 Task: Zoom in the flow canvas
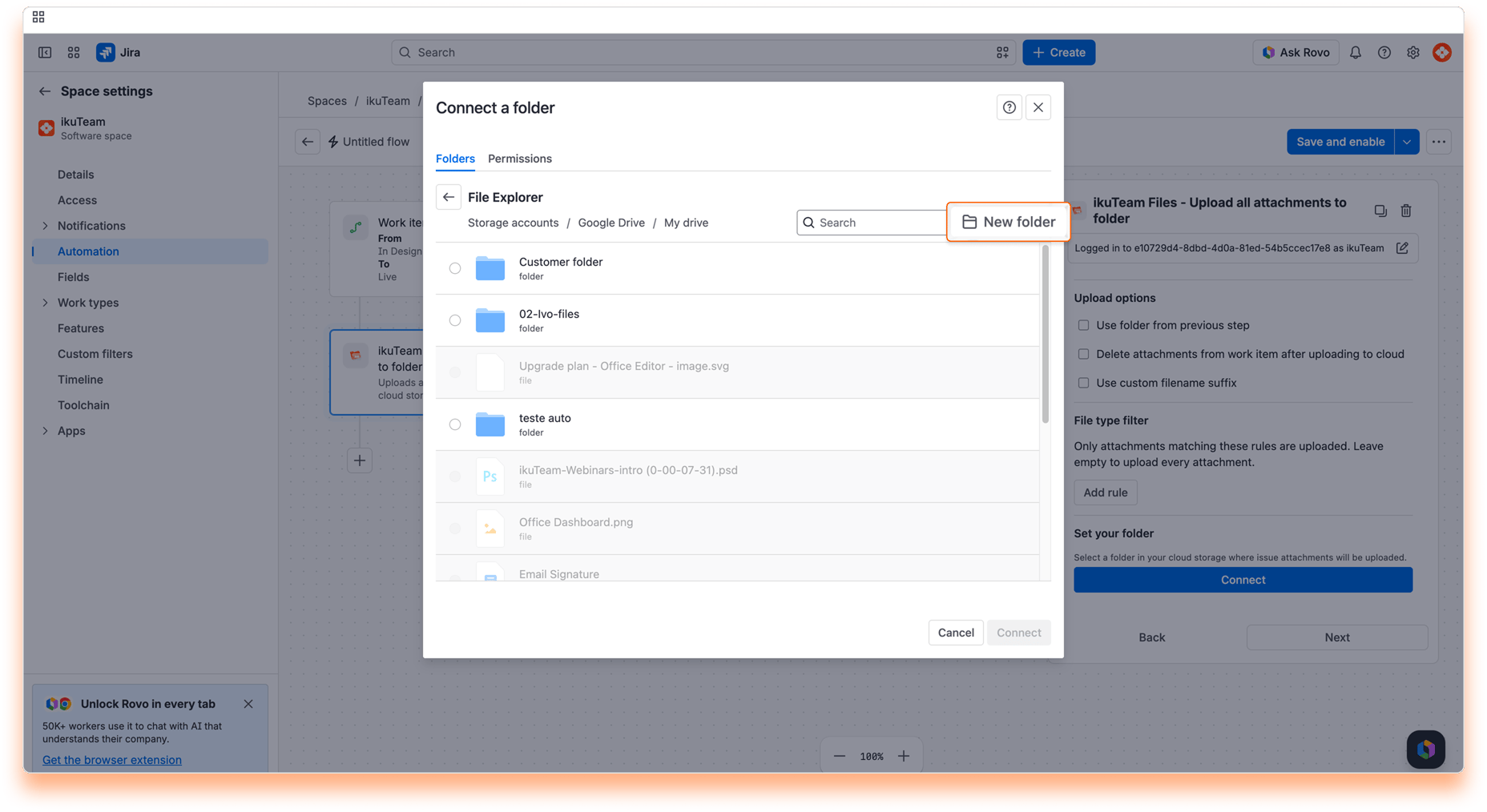(x=904, y=756)
